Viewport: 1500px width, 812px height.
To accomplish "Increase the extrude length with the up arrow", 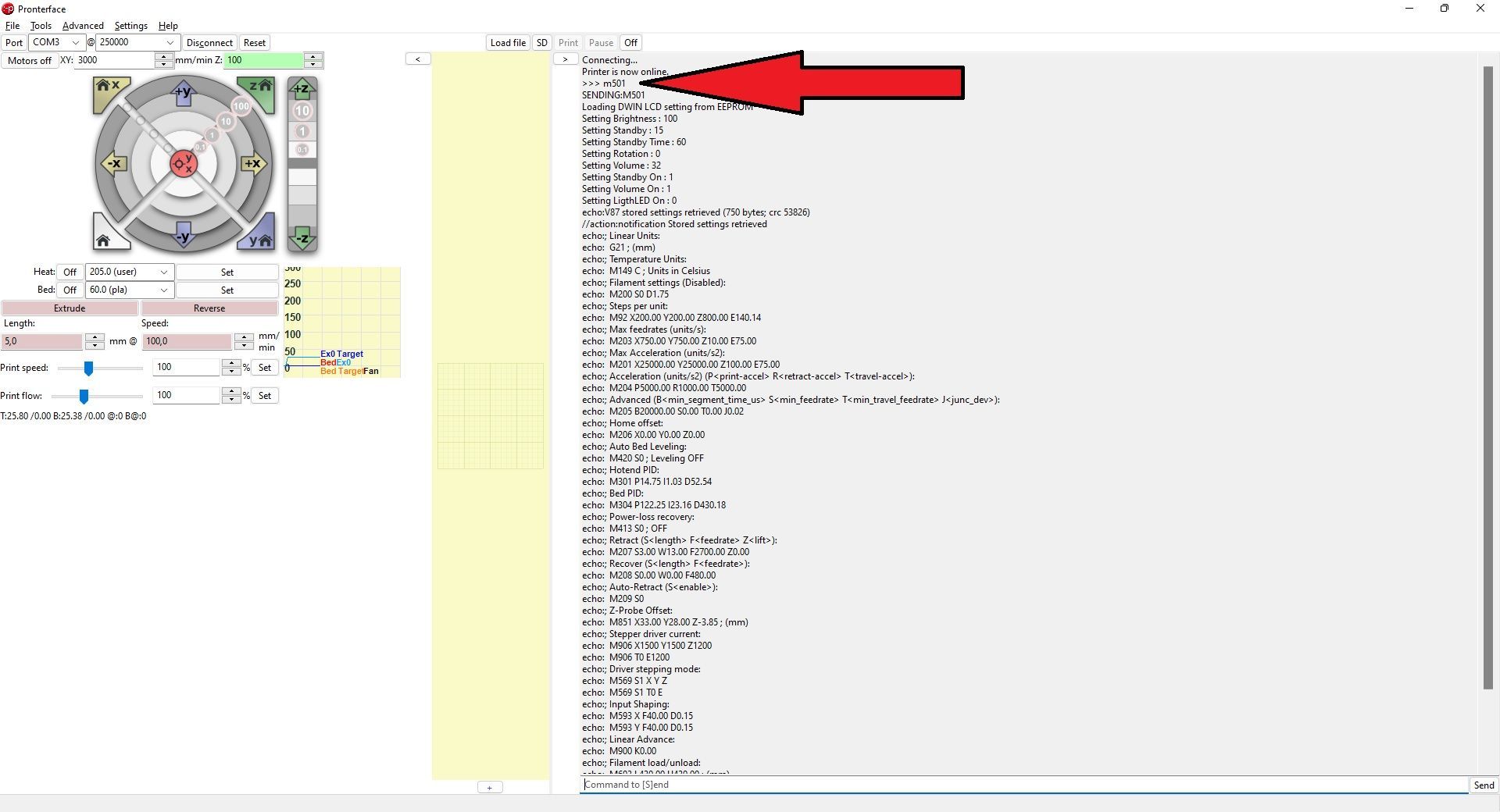I will click(95, 337).
